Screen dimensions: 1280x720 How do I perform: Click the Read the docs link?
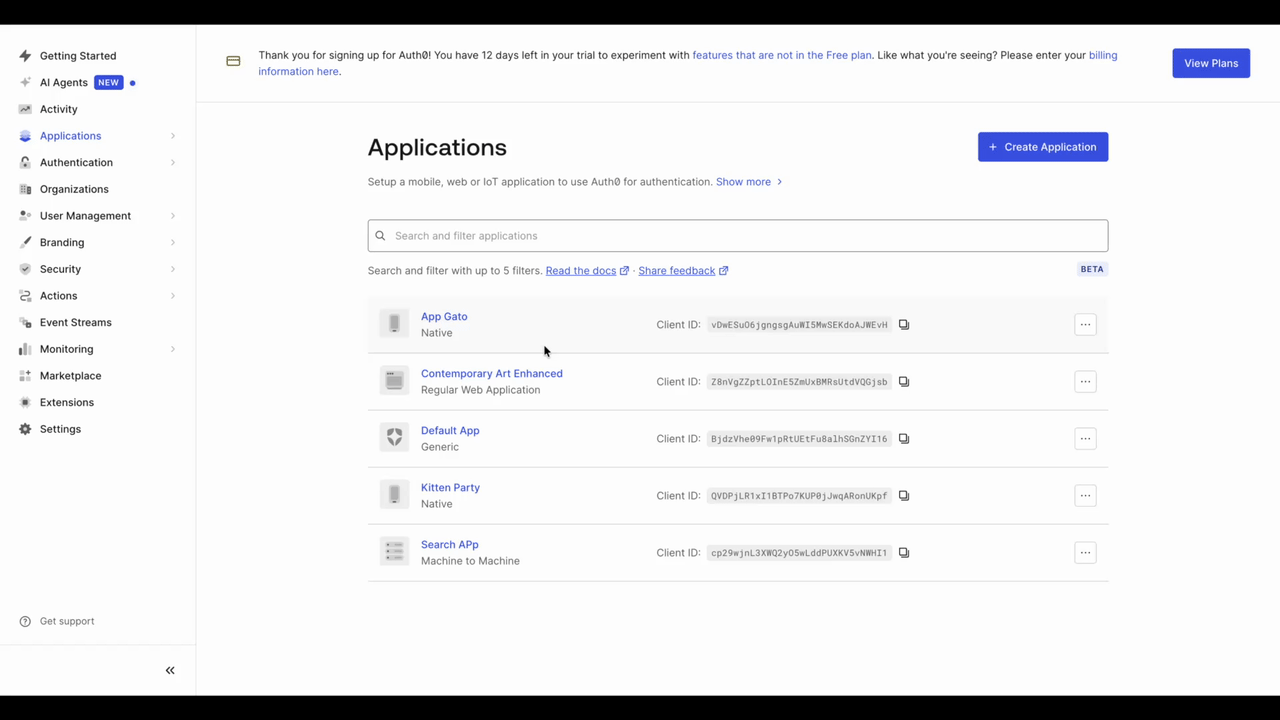point(587,271)
